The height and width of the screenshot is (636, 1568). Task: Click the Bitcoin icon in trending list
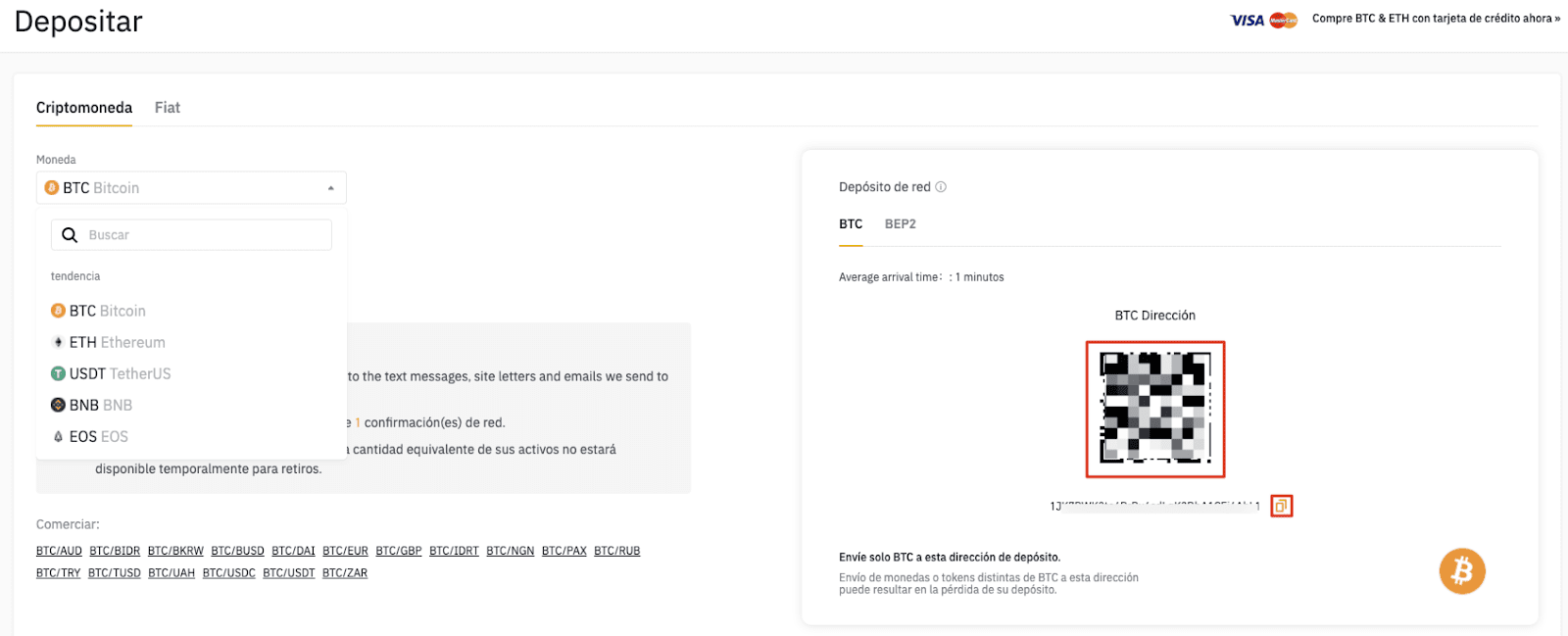pos(58,311)
